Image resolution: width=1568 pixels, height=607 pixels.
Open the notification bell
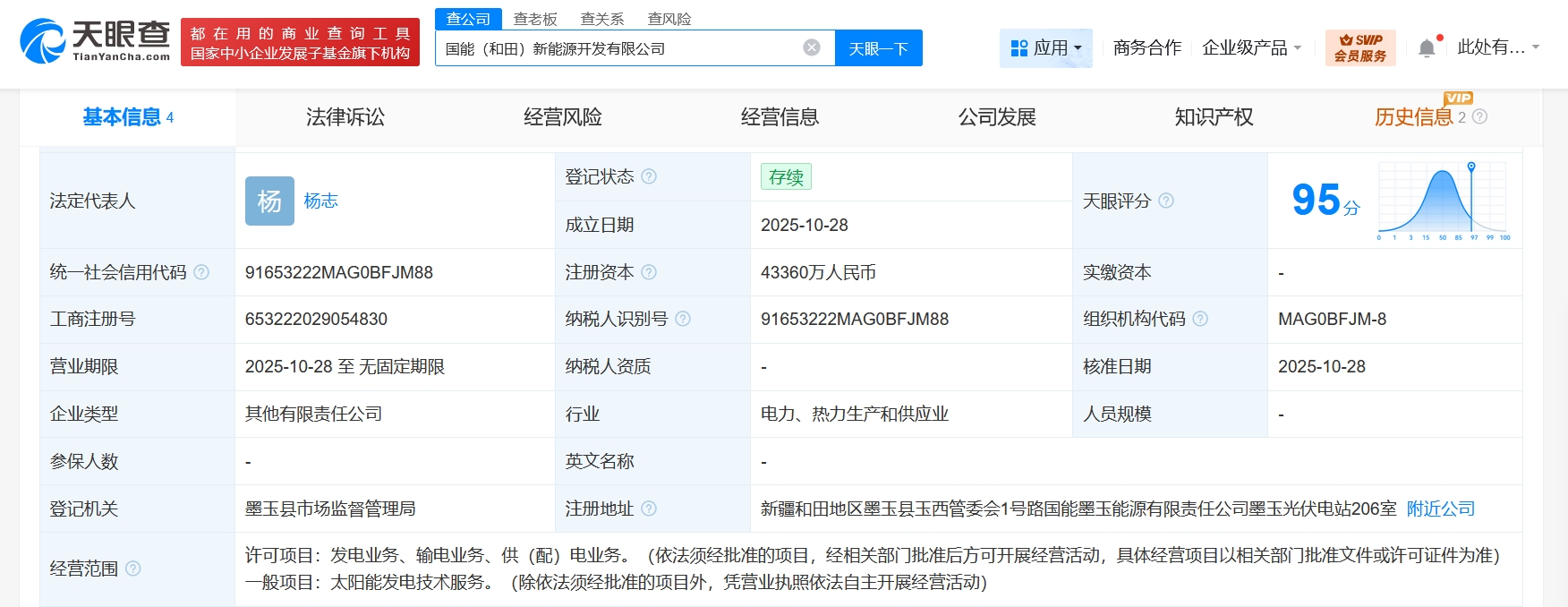pyautogui.click(x=1427, y=48)
